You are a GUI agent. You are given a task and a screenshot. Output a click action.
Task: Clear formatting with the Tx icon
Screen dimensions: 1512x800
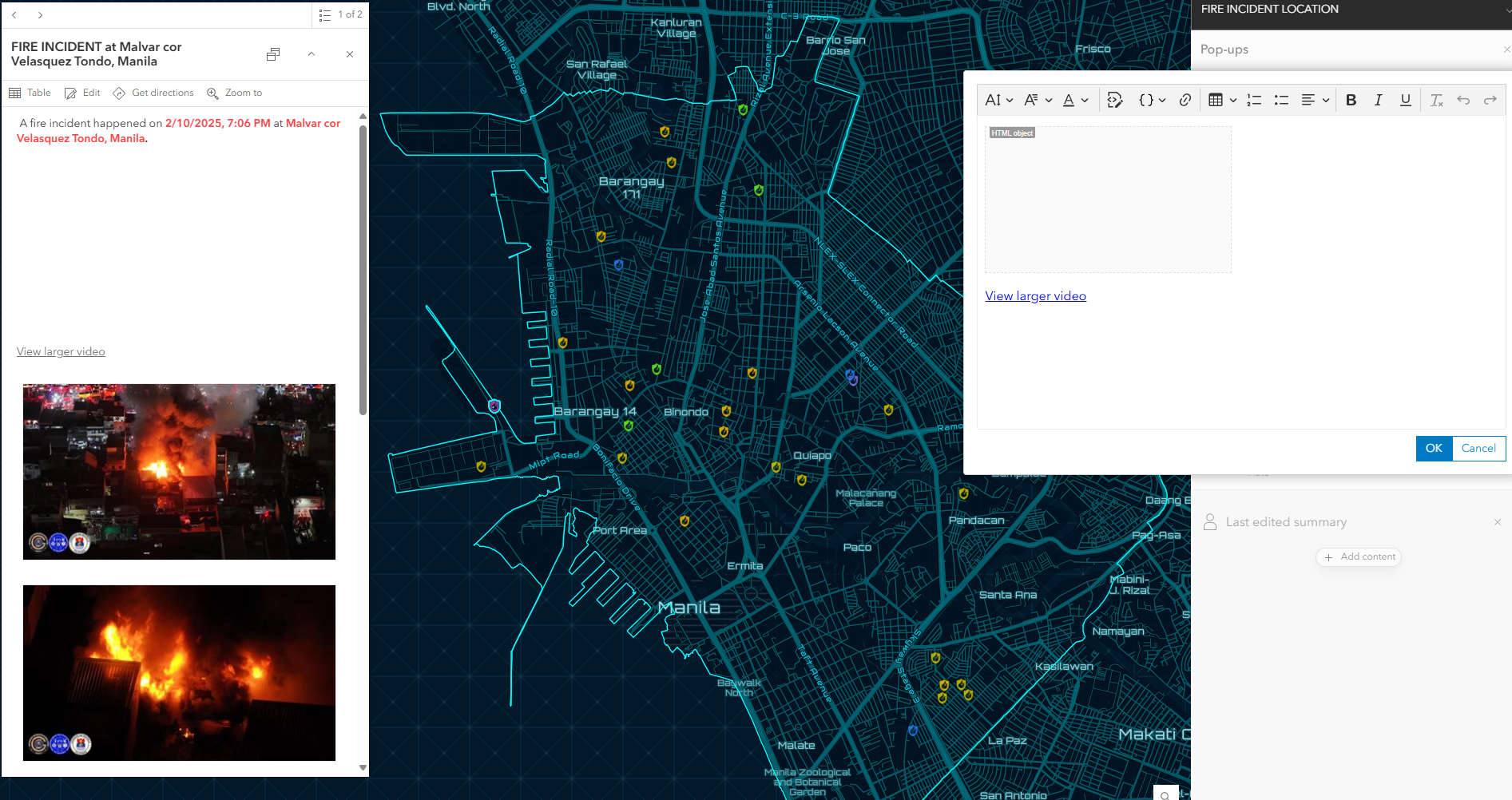point(1436,100)
